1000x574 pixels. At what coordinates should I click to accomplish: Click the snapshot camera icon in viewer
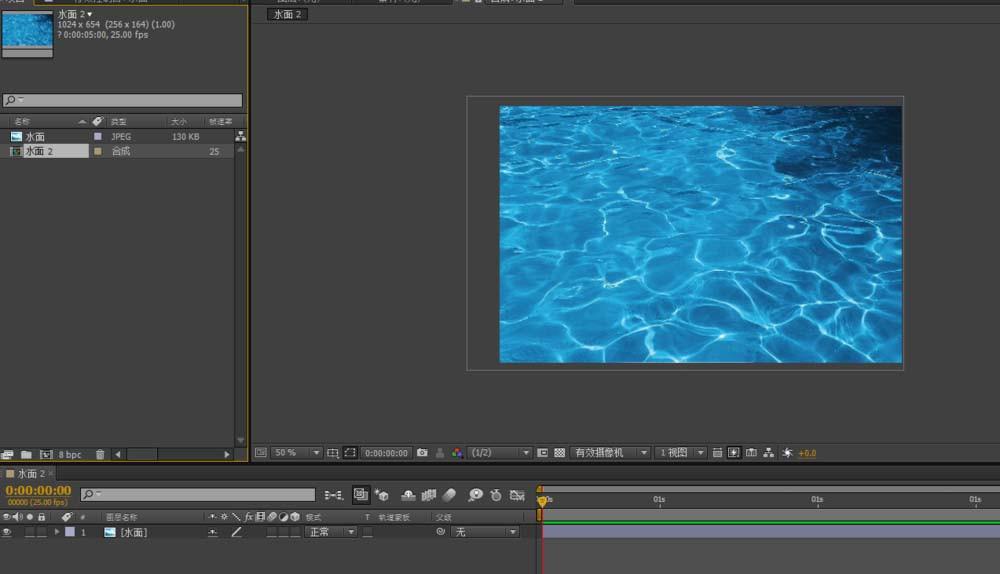(423, 453)
